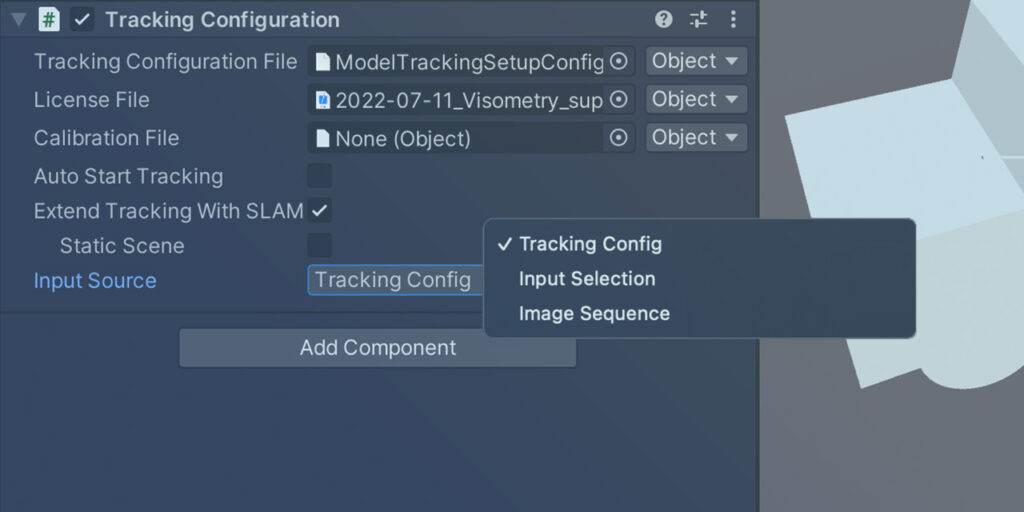Viewport: 1024px width, 512px height.
Task: Open Object dropdown for Calibration File
Action: point(697,137)
